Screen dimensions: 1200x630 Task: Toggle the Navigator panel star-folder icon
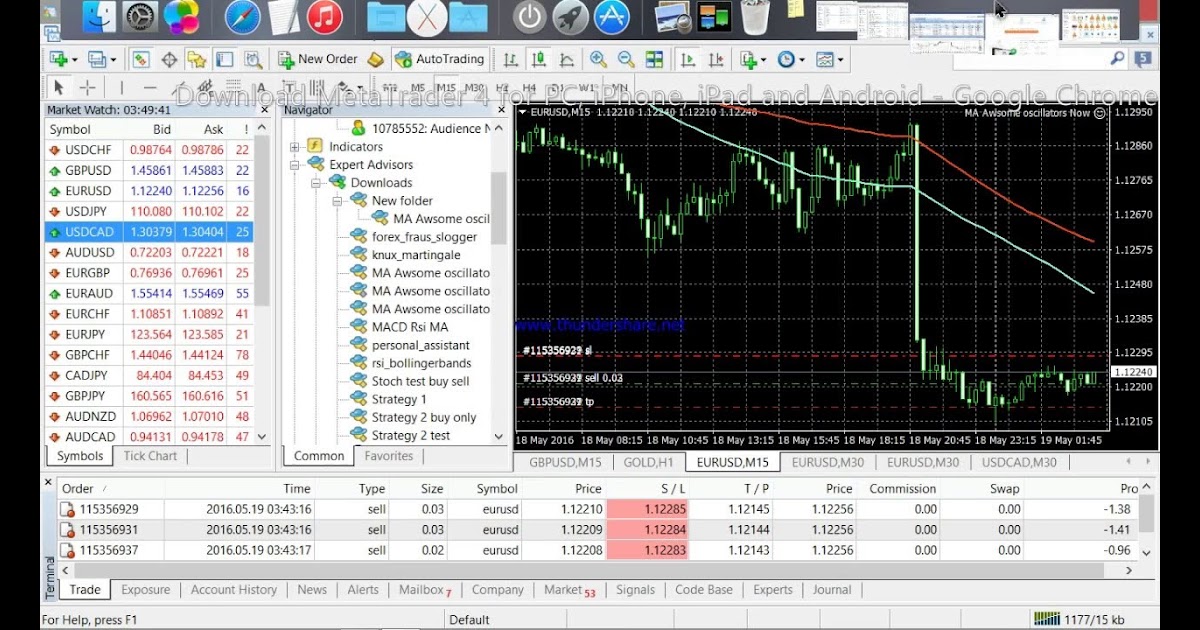click(197, 59)
